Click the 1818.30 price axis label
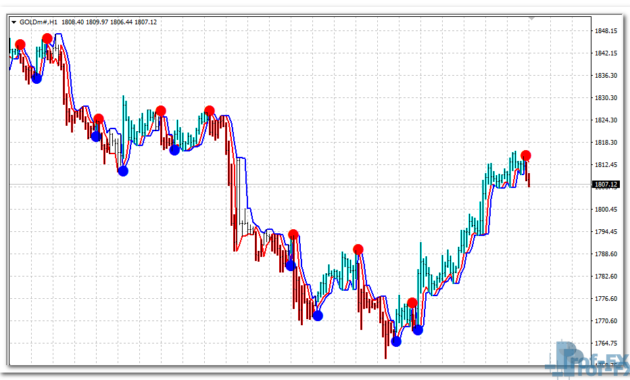This screenshot has width=630, height=380. [x=606, y=143]
